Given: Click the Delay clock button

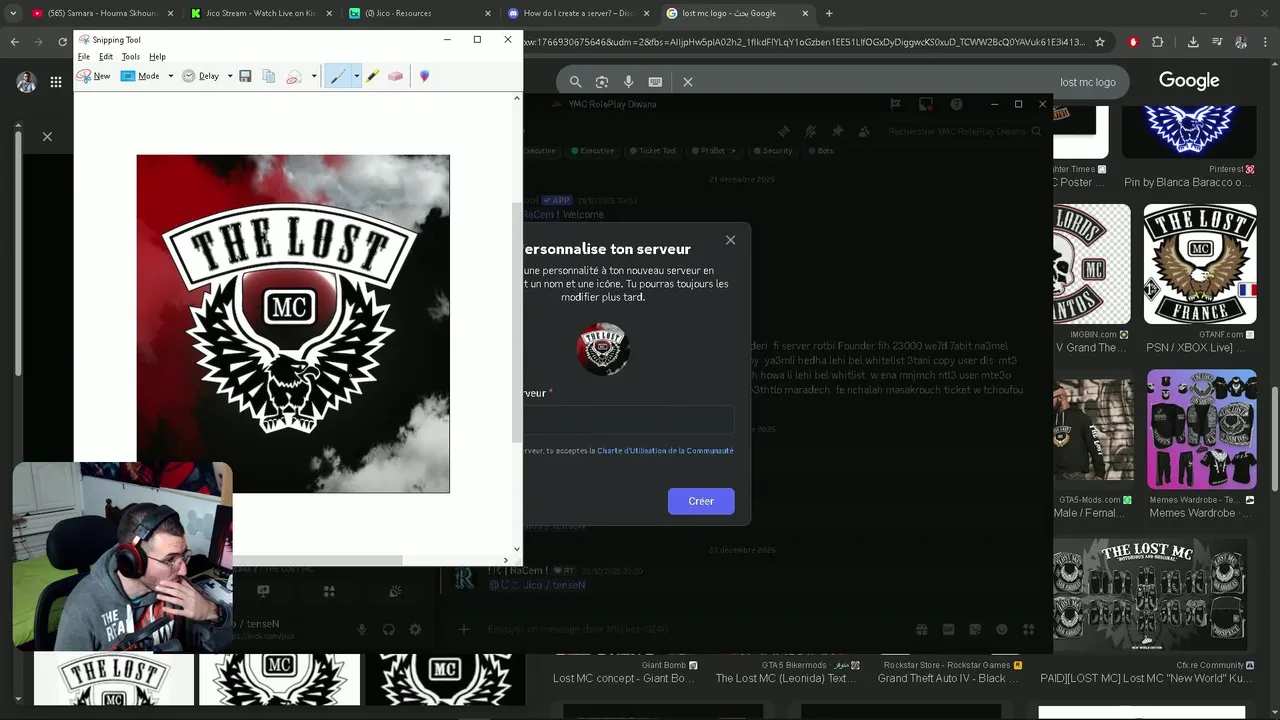Looking at the screenshot, I should click(x=200, y=76).
